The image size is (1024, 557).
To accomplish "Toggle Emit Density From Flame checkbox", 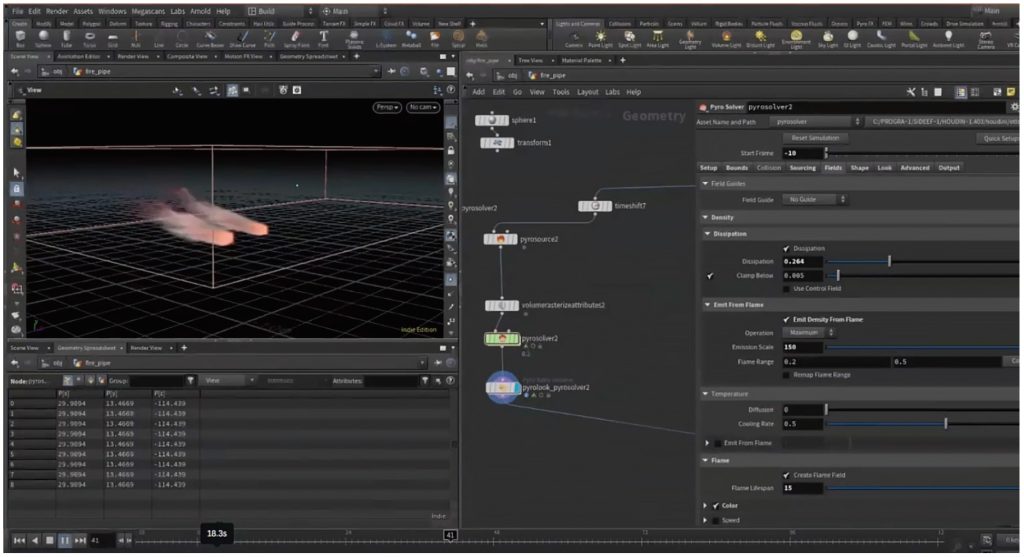I will pyautogui.click(x=786, y=319).
